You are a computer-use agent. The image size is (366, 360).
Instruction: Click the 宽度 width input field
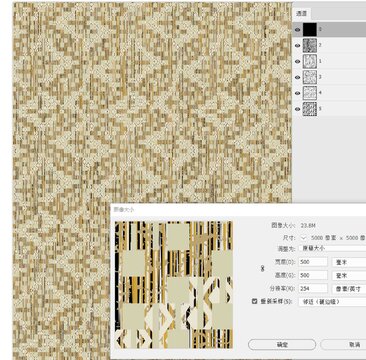click(313, 262)
